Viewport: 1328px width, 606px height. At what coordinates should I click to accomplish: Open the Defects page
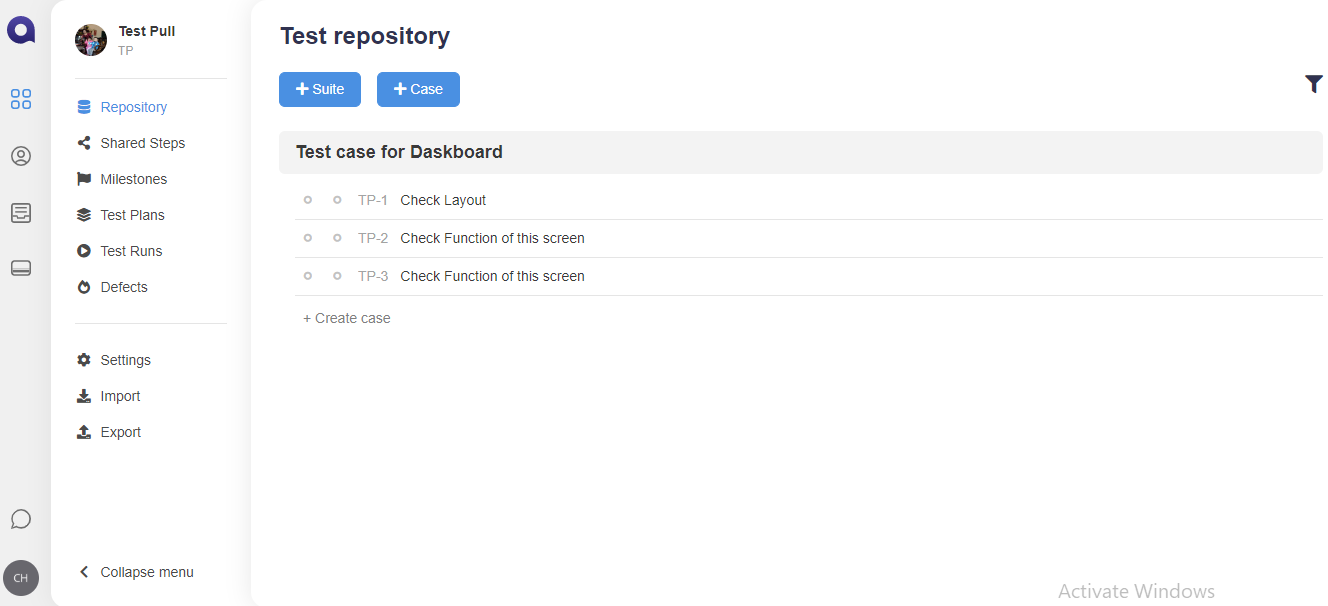coord(124,287)
